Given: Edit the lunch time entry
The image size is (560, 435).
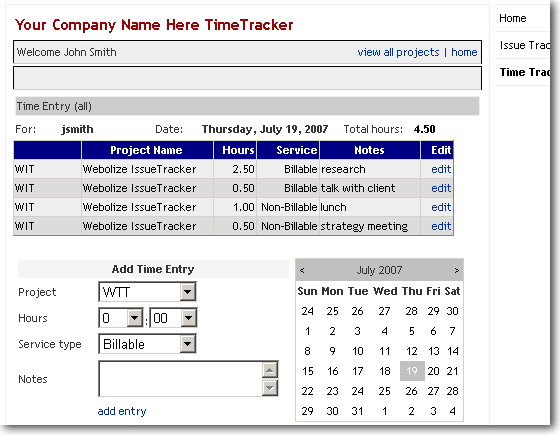Looking at the screenshot, I should point(441,207).
